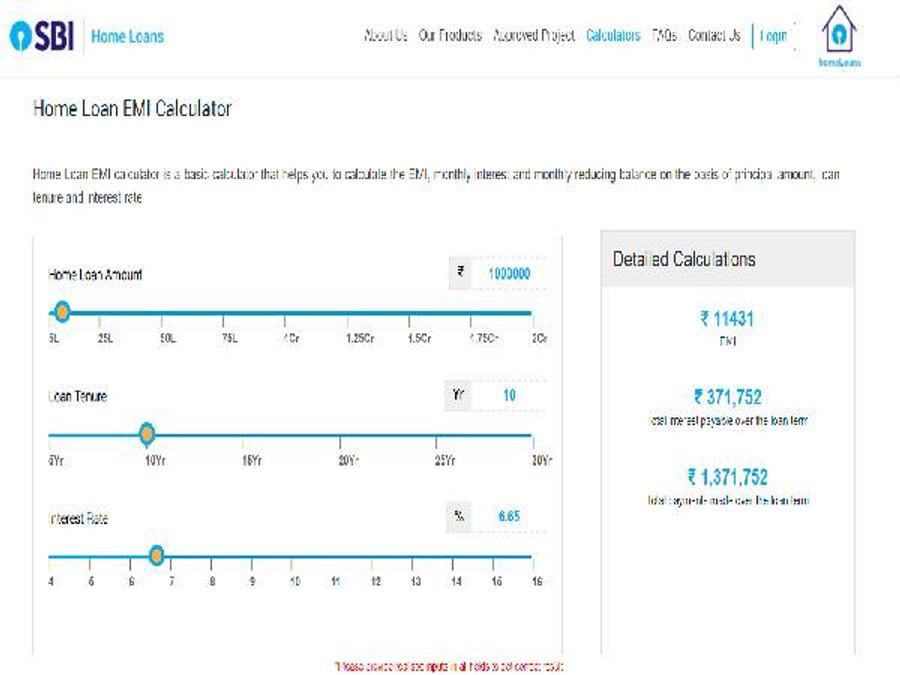
Task: Click the Home Loan EMI Calculator heading
Action: [132, 108]
